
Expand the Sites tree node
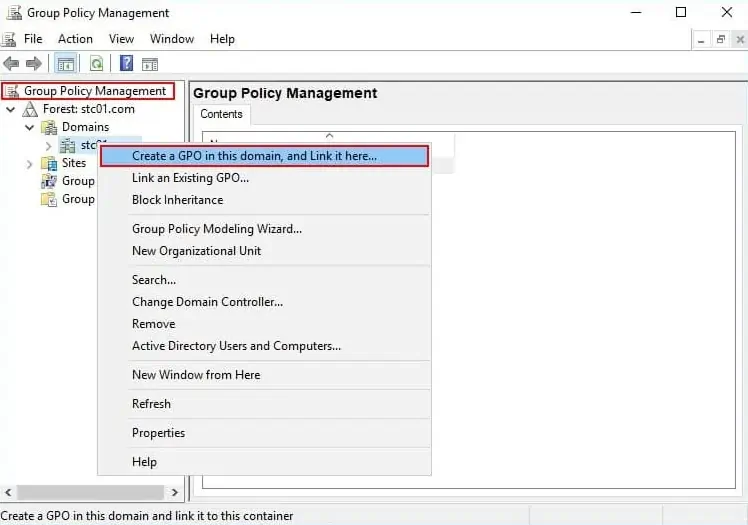30,163
